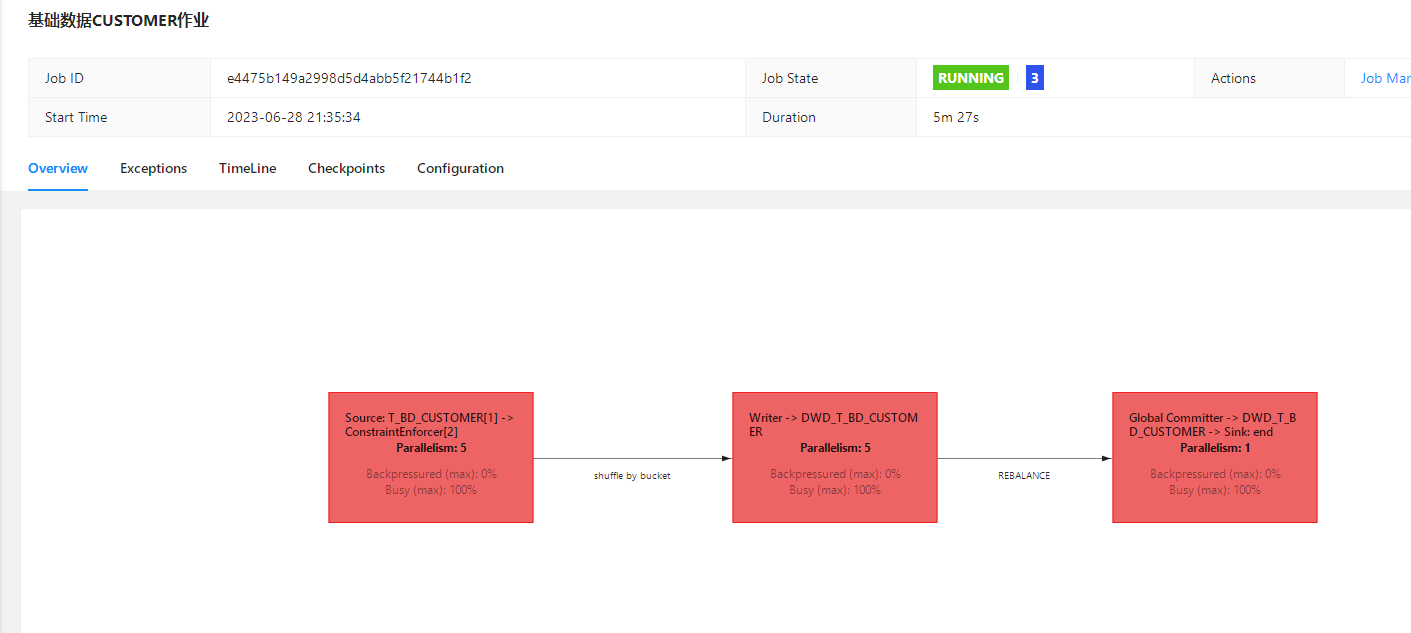The height and width of the screenshot is (633, 1411).
Task: Click 'Parallelism: 5' in the Writer node
Action: pyautogui.click(x=835, y=448)
